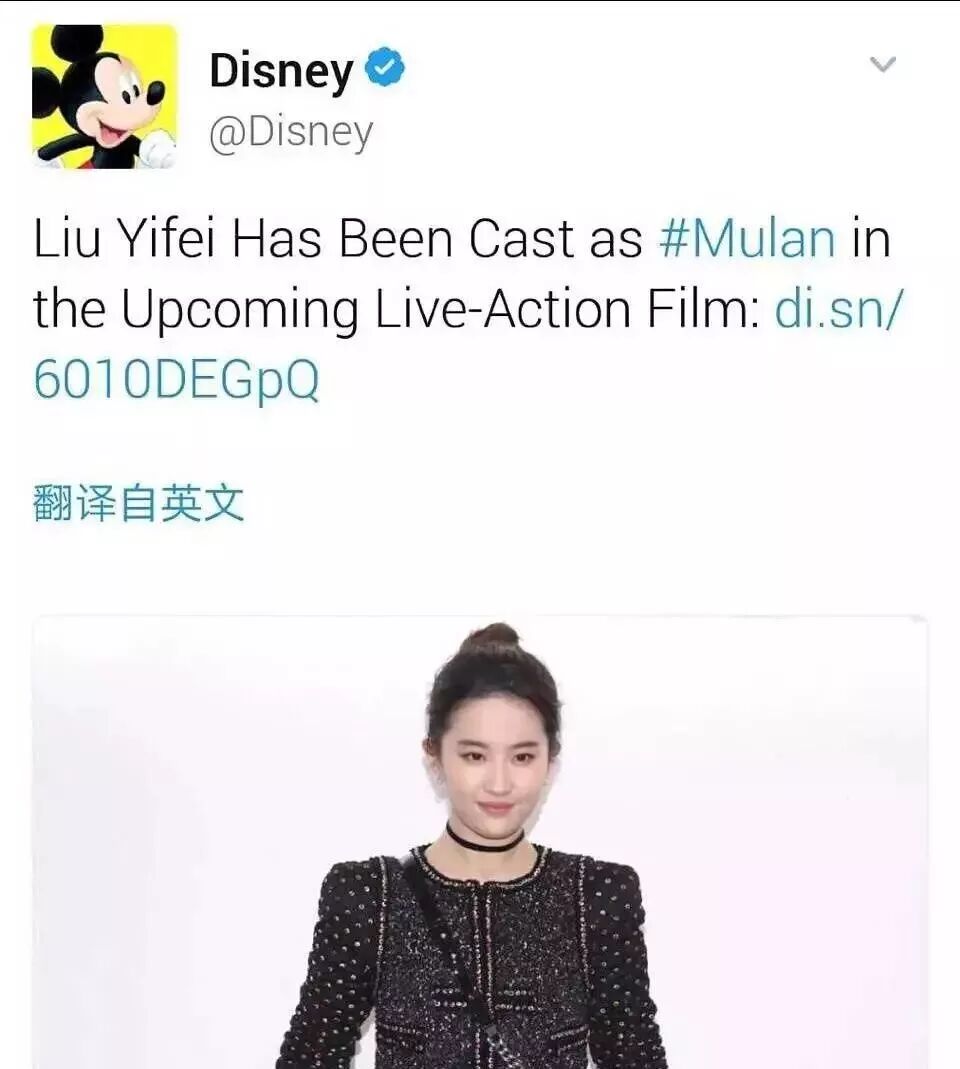Viewport: 960px width, 1069px height.
Task: Open the attached photo of the woman
Action: pyautogui.click(x=479, y=842)
